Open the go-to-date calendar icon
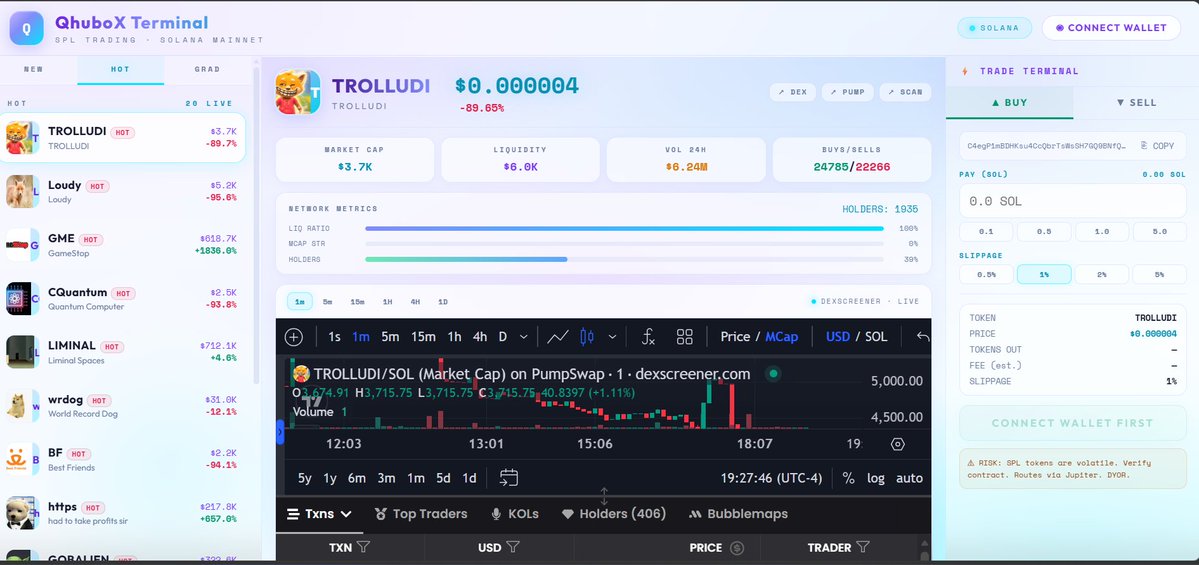1199x565 pixels. (x=509, y=478)
